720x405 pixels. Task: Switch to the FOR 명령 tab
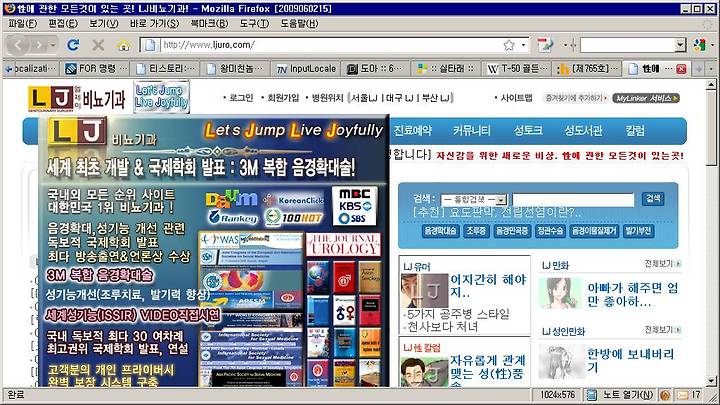tap(96, 69)
